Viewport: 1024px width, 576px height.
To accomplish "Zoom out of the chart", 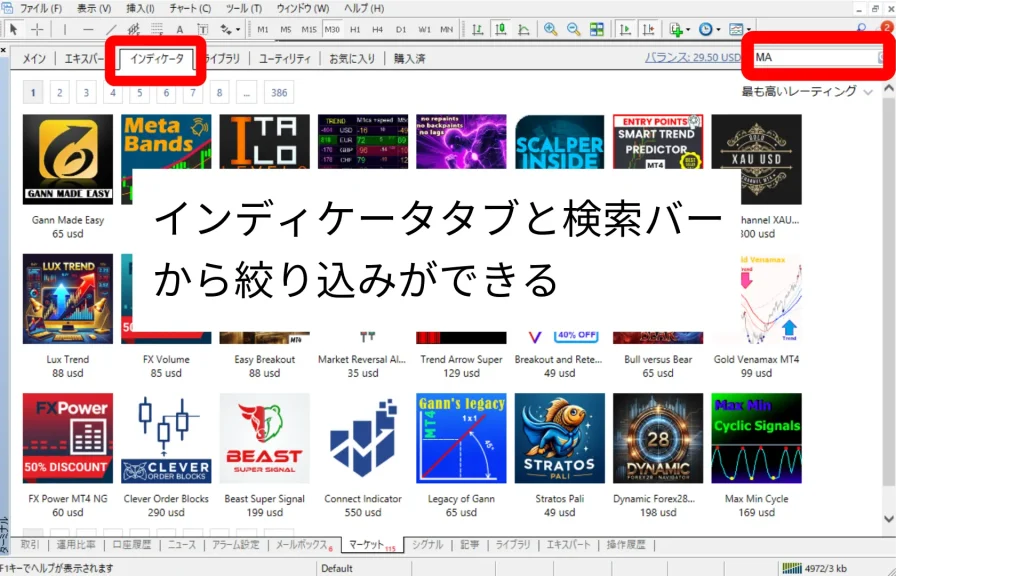I will (573, 29).
